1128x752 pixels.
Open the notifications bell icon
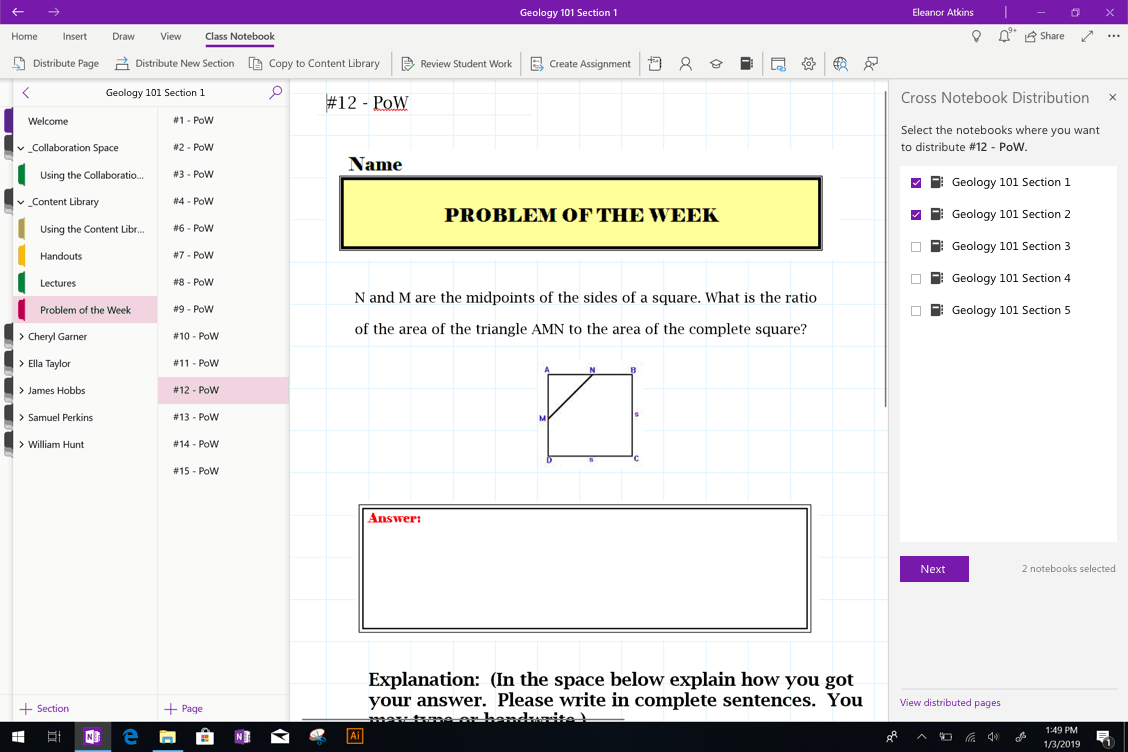[1005, 36]
